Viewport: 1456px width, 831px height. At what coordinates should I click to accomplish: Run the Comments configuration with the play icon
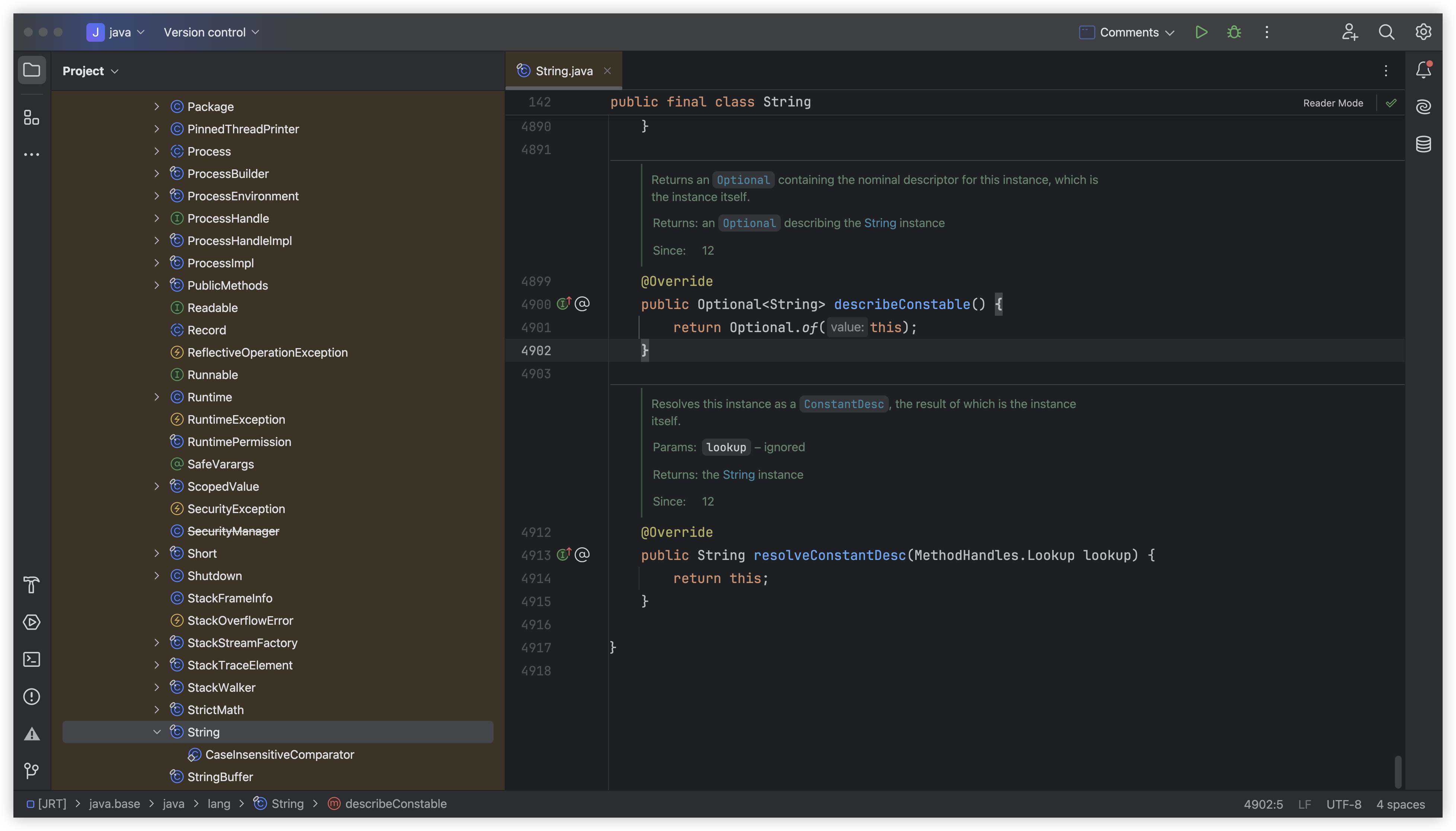1201,32
